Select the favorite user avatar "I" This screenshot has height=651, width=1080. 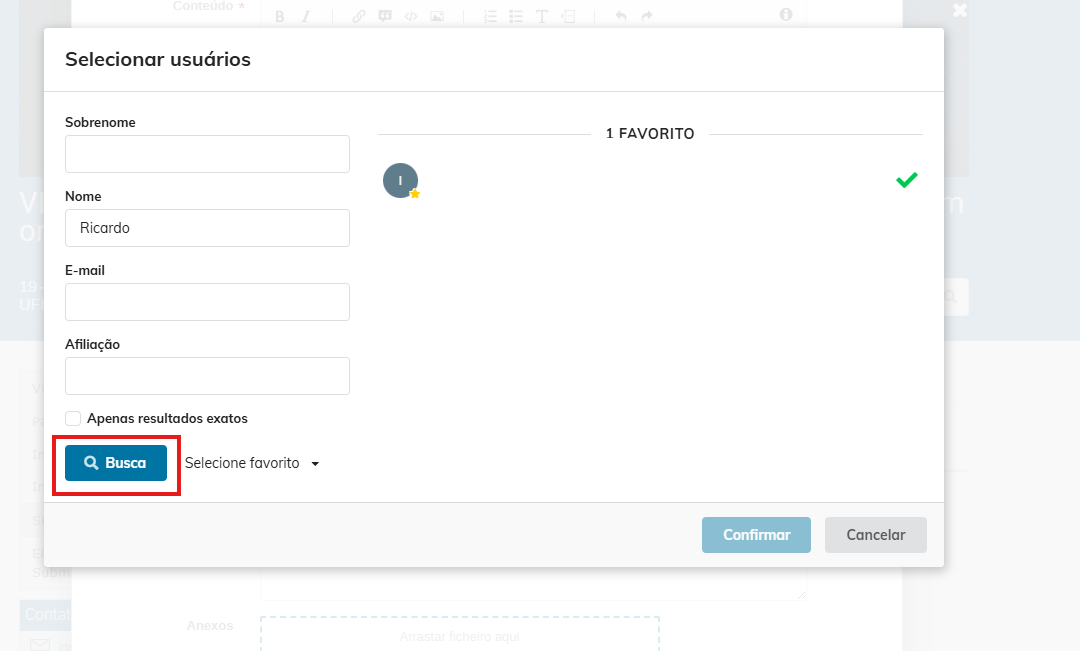[400, 180]
